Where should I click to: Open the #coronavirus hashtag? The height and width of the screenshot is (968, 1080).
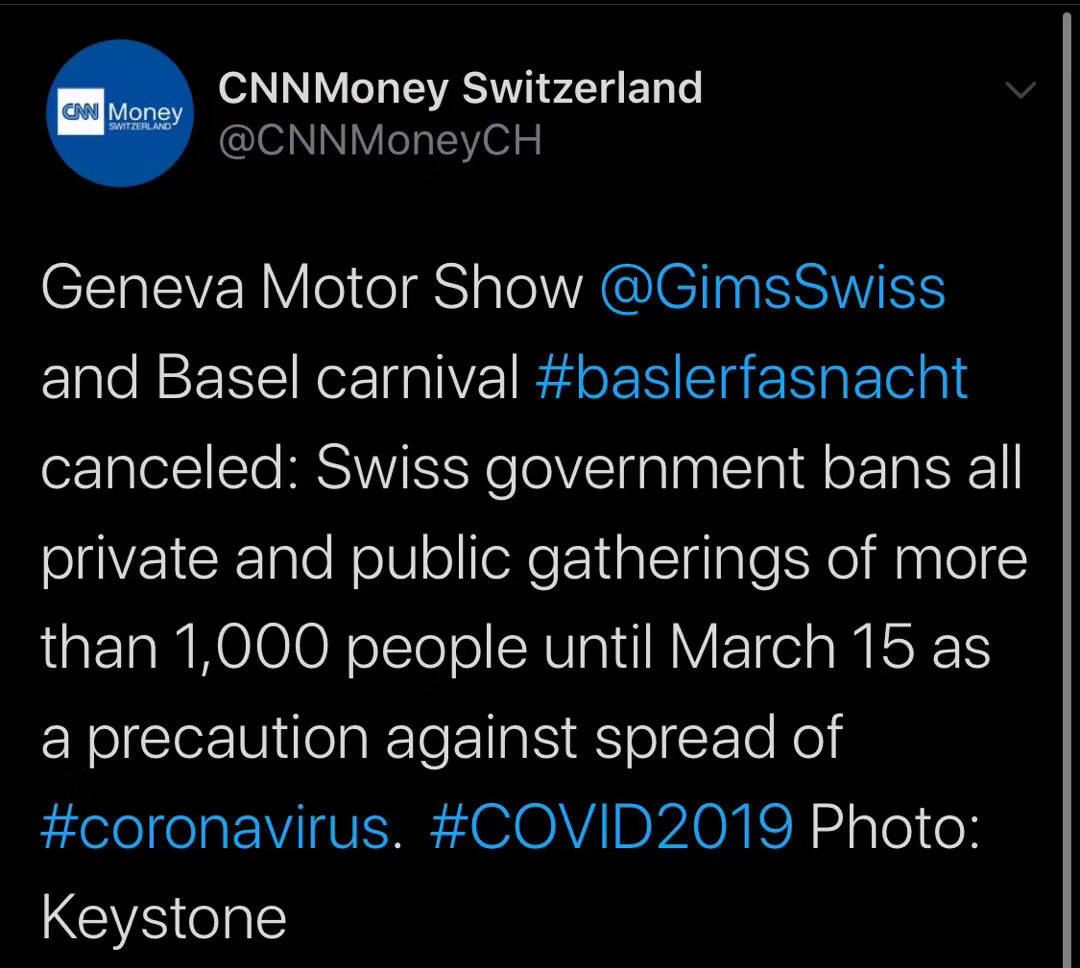(214, 827)
